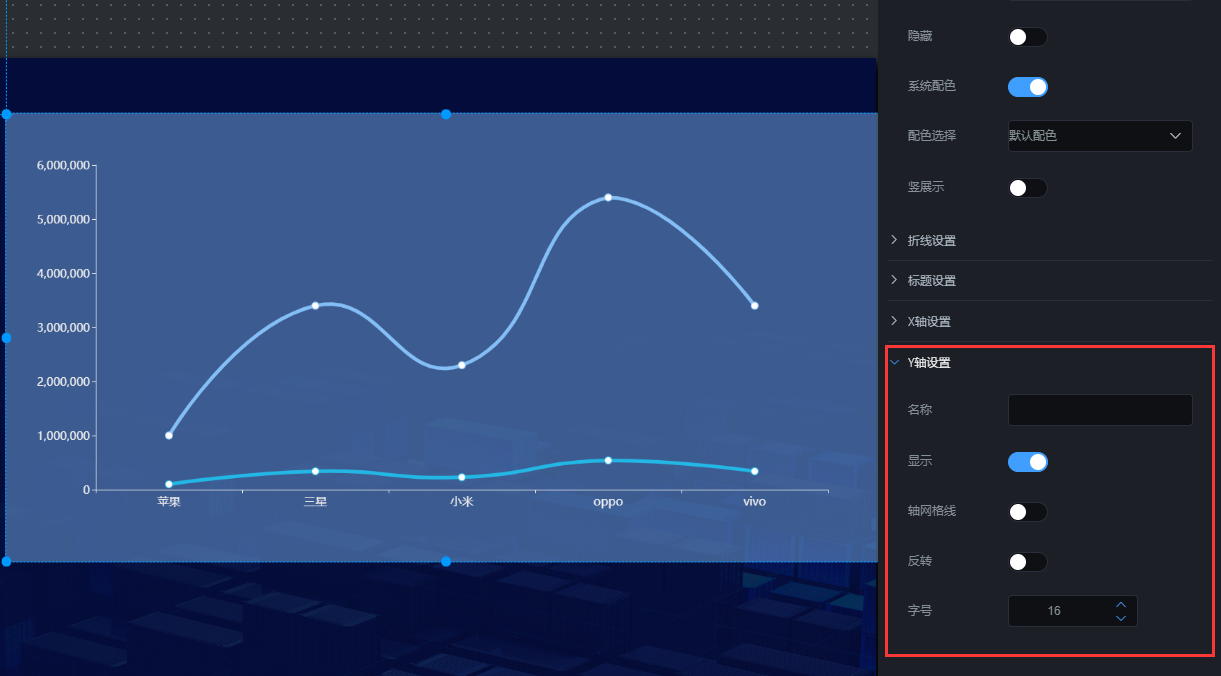The image size is (1221, 676).
Task: Click the 4,000,000 y-axis label
Action: [x=63, y=273]
